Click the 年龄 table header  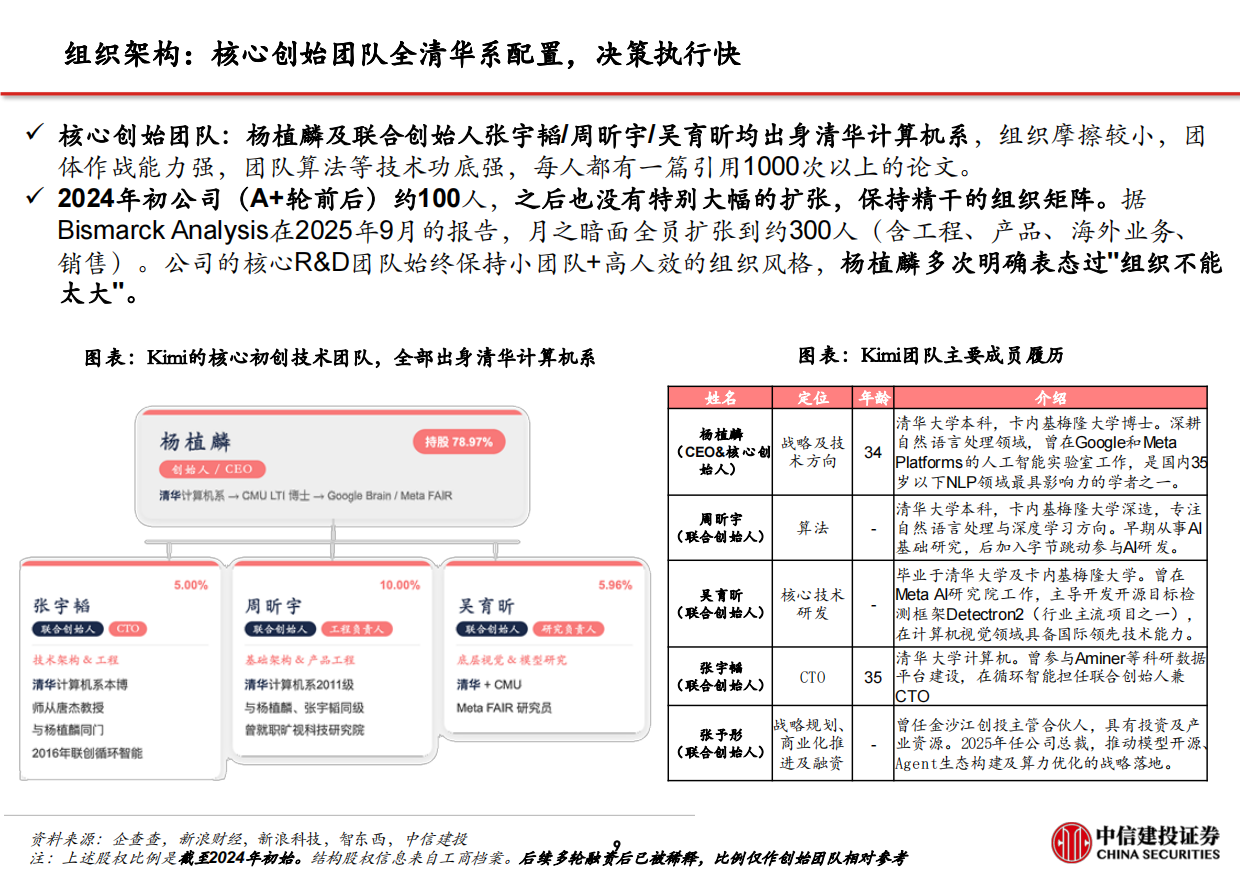coord(873,397)
